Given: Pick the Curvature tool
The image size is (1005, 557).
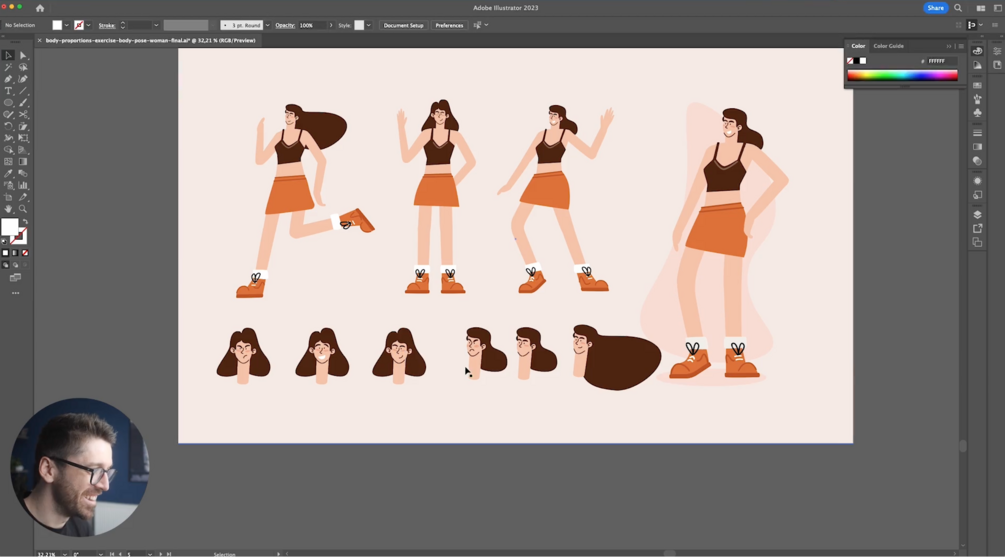Looking at the screenshot, I should pos(23,79).
